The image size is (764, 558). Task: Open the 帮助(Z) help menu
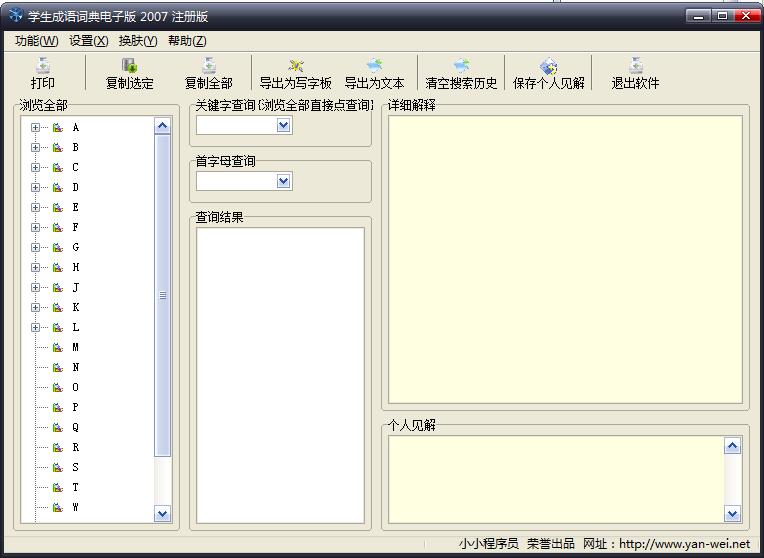pyautogui.click(x=187, y=41)
